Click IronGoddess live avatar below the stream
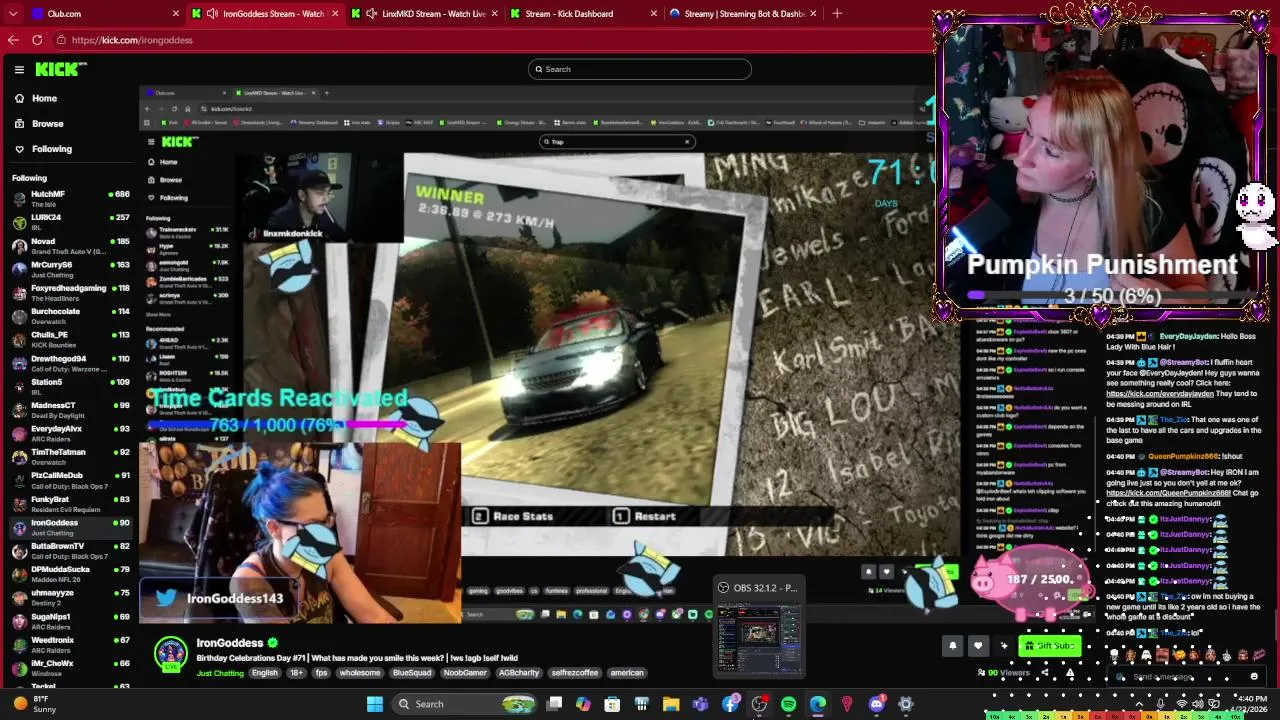Image resolution: width=1280 pixels, height=720 pixels. click(170, 655)
